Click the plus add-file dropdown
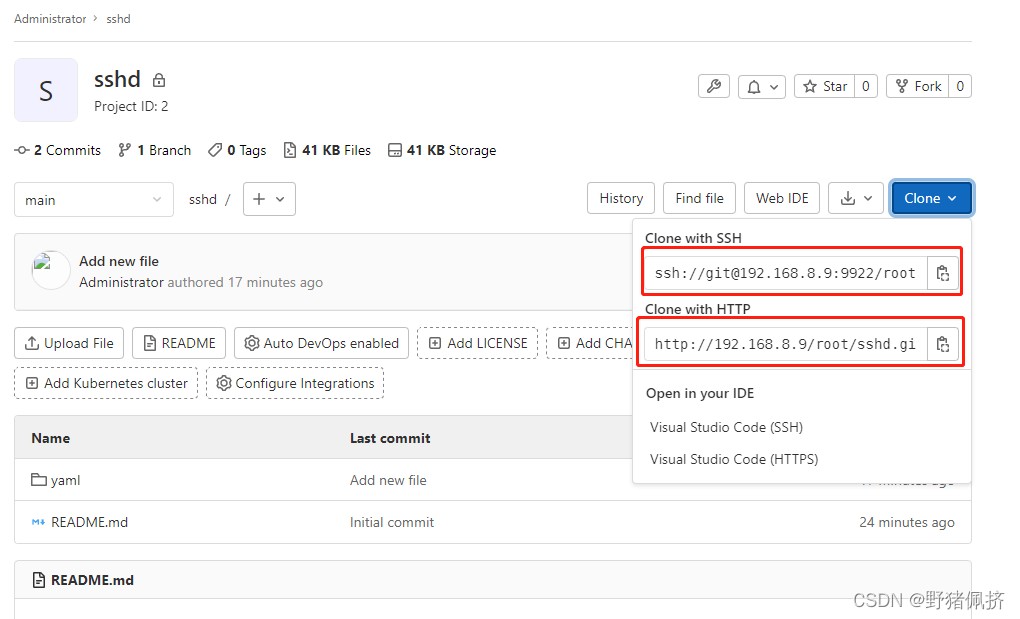This screenshot has width=1020, height=619. pos(268,199)
